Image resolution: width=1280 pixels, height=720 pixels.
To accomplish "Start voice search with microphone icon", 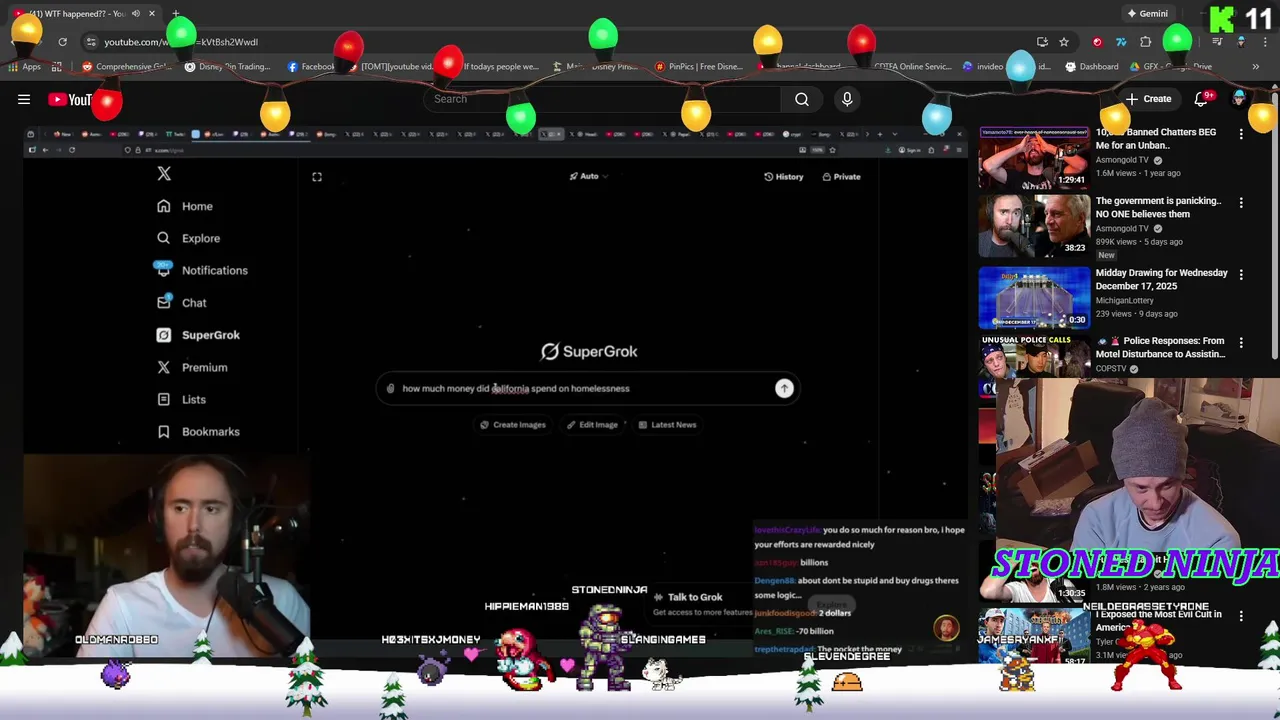I will coord(847,99).
